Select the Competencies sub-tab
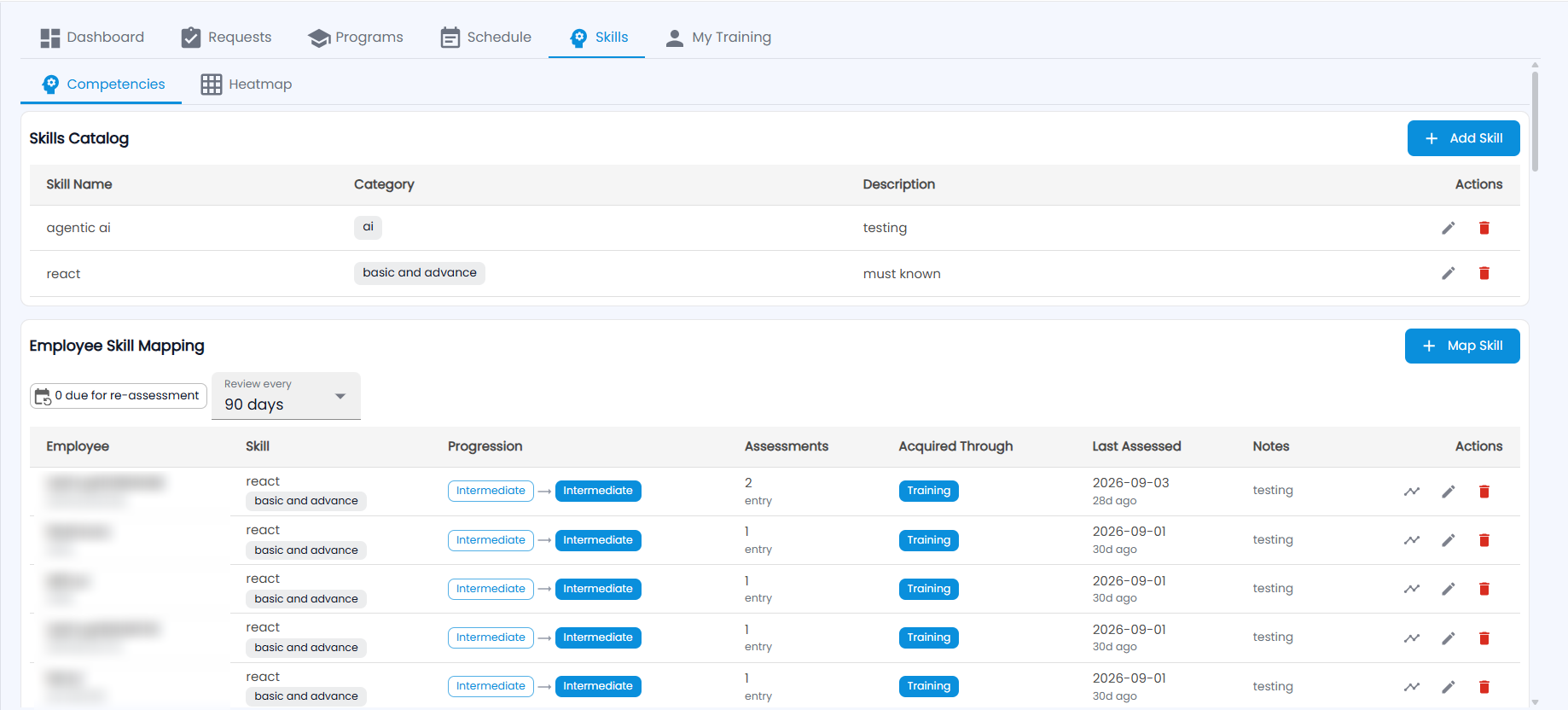This screenshot has height=710, width=1568. pyautogui.click(x=102, y=84)
